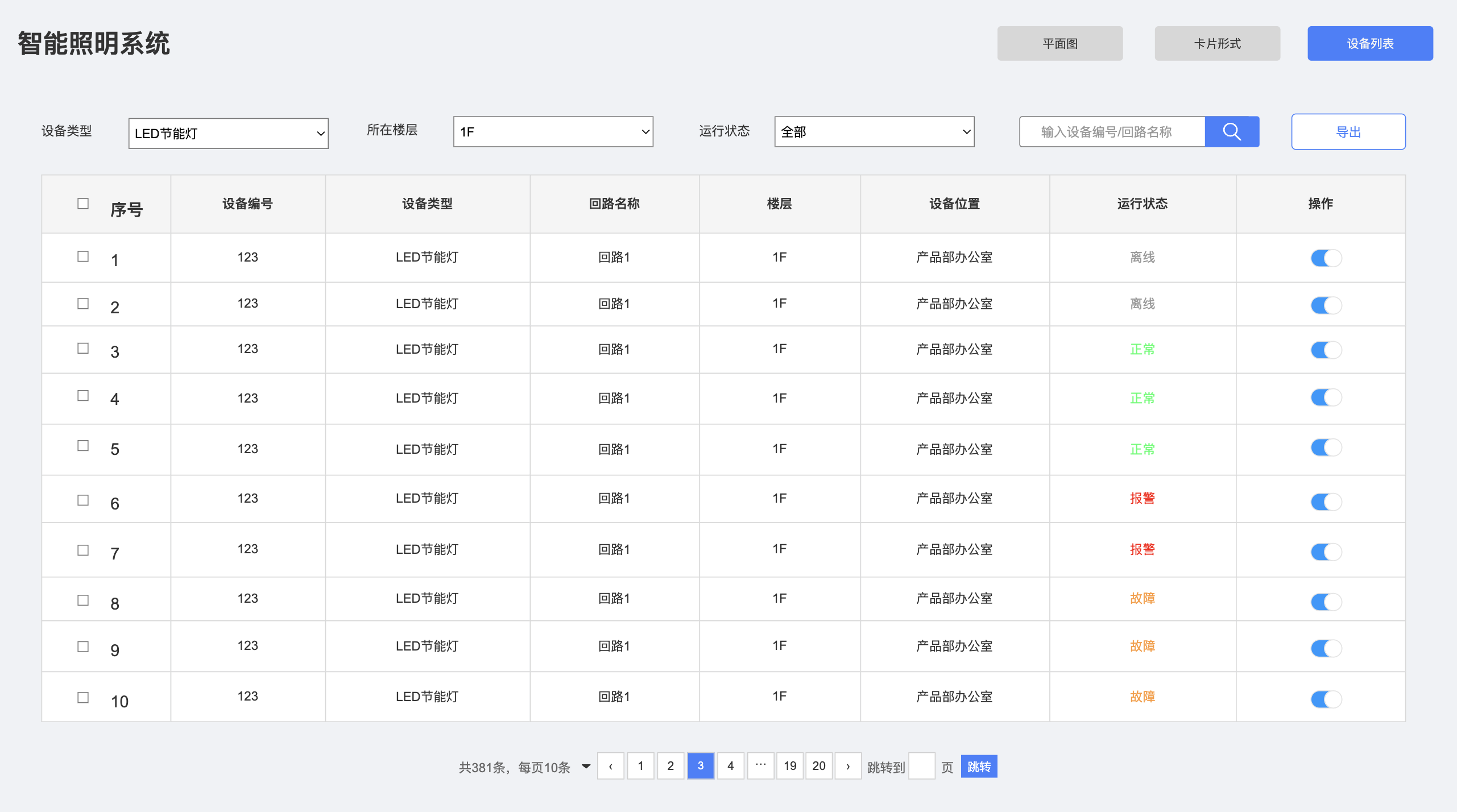Tick checkbox for row 8
The width and height of the screenshot is (1457, 812).
(x=83, y=600)
